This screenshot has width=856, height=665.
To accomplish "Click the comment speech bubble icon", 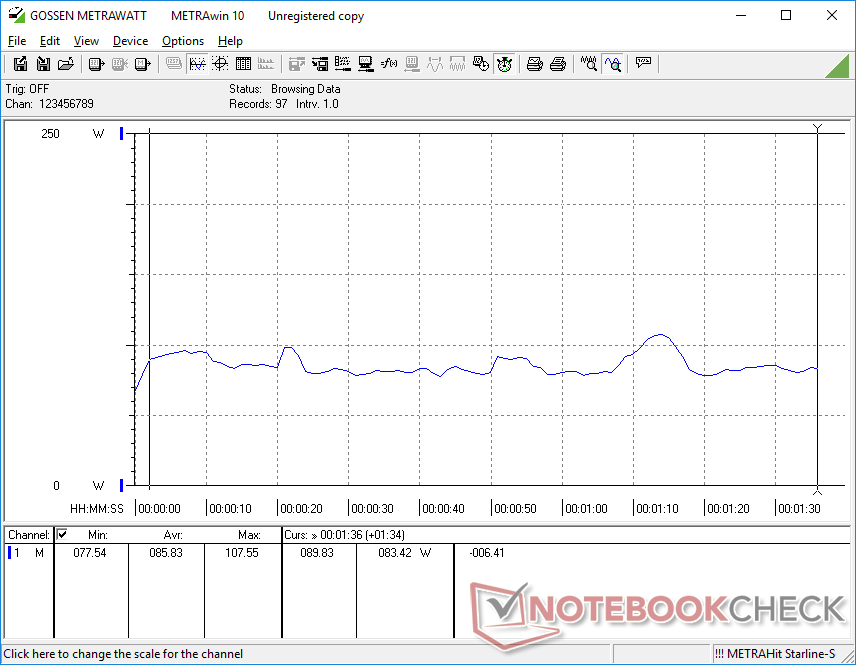I will pyautogui.click(x=643, y=63).
